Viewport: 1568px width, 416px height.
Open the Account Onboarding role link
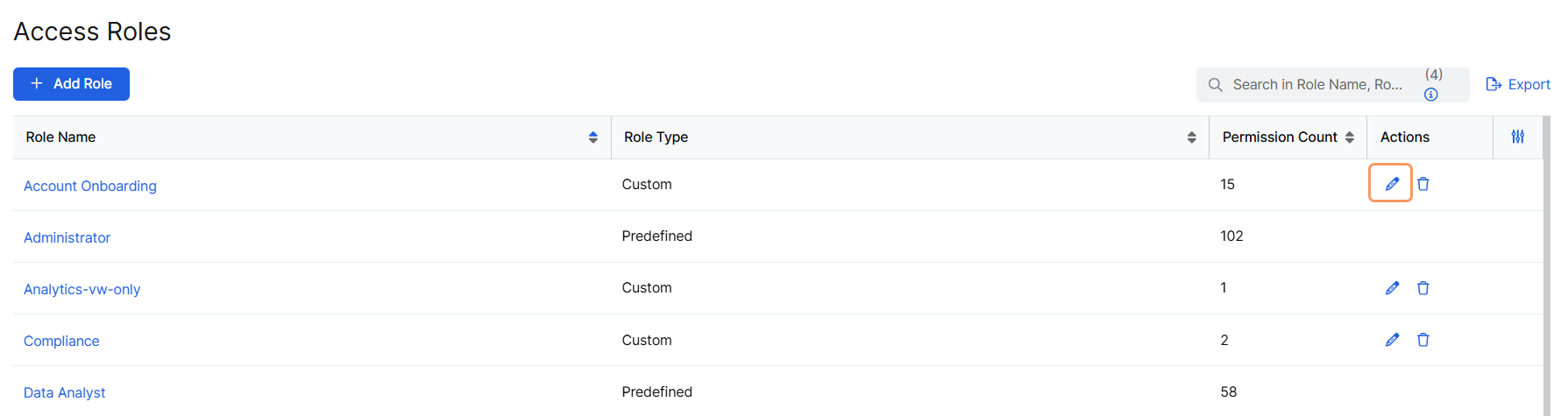tap(90, 186)
